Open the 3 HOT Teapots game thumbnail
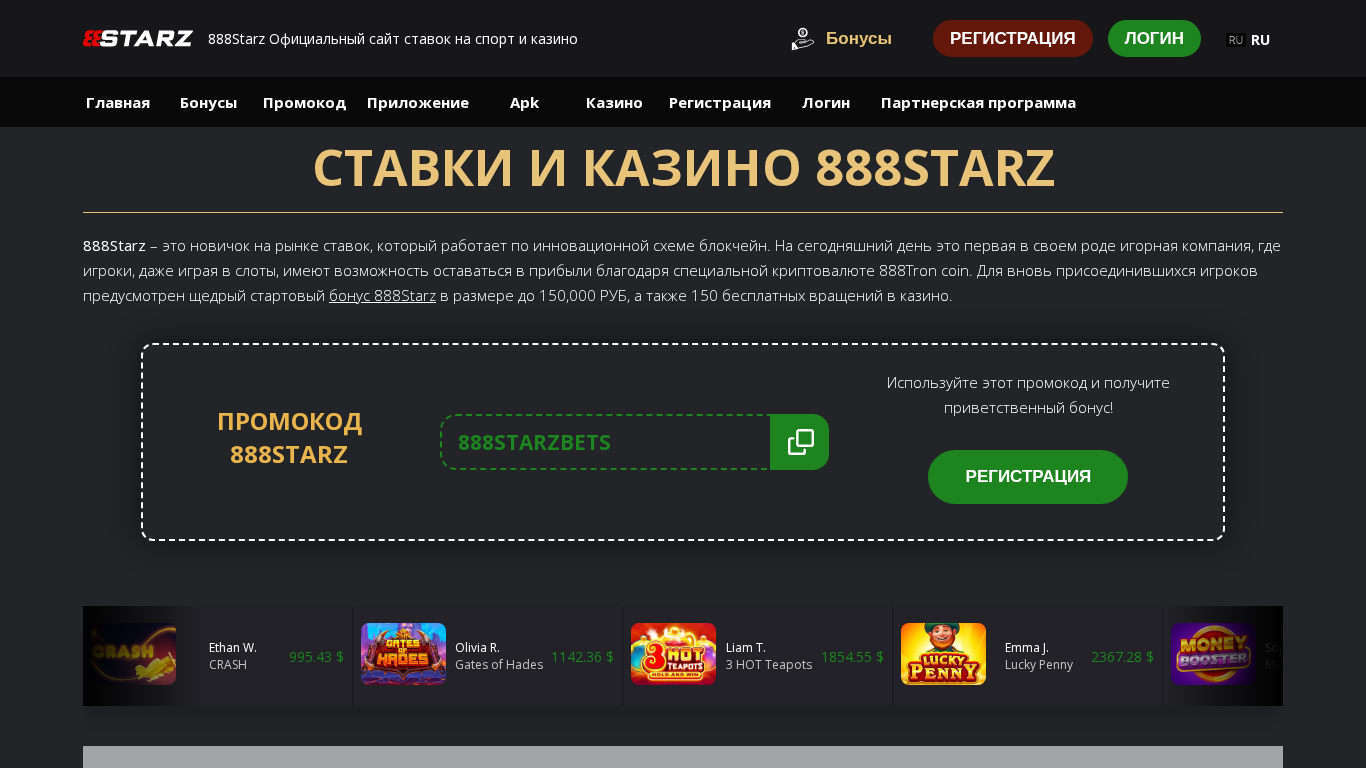Image resolution: width=1366 pixels, height=768 pixels. coord(673,654)
